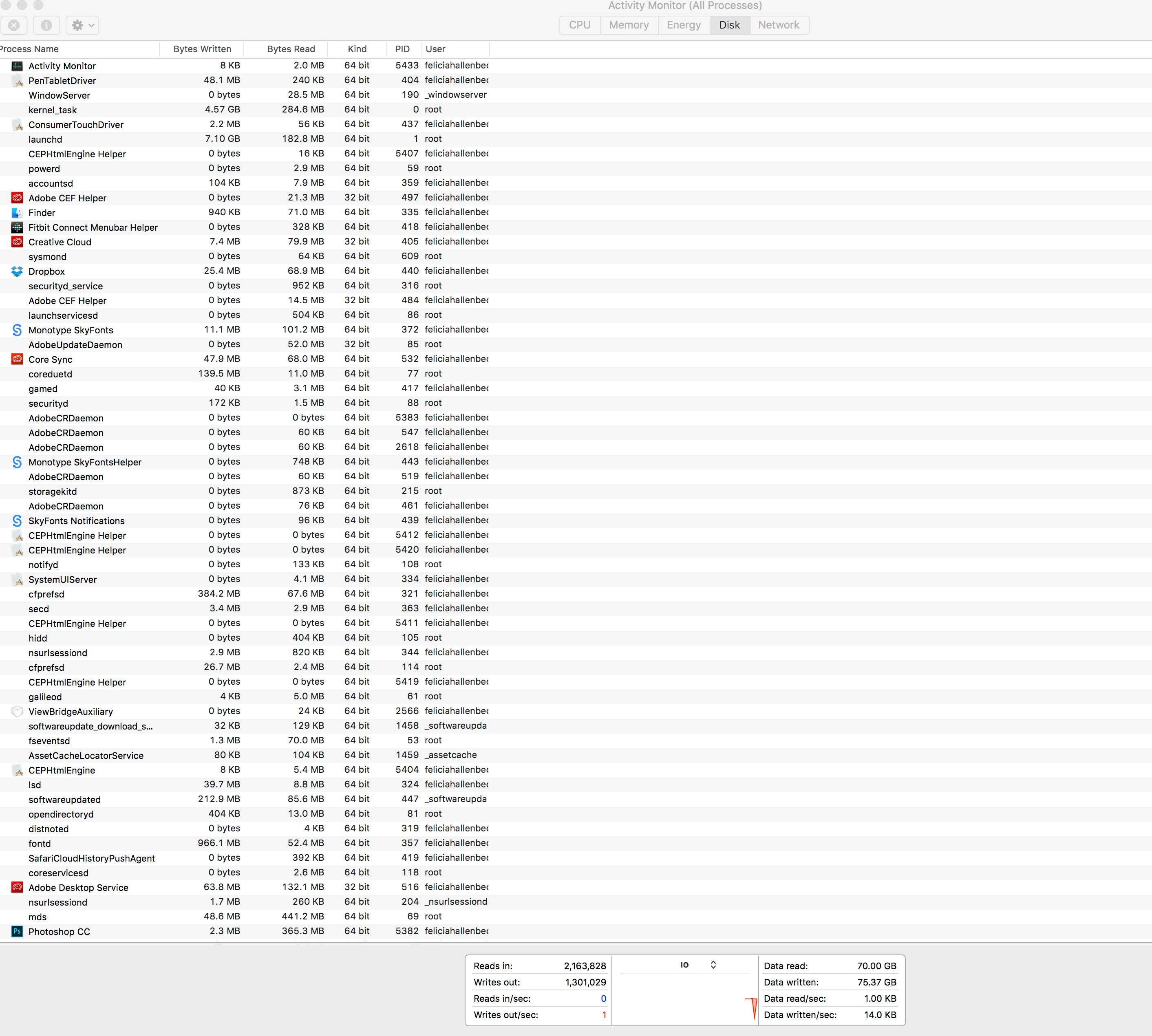Switch to the CPU tab
1152x1036 pixels.
(579, 25)
